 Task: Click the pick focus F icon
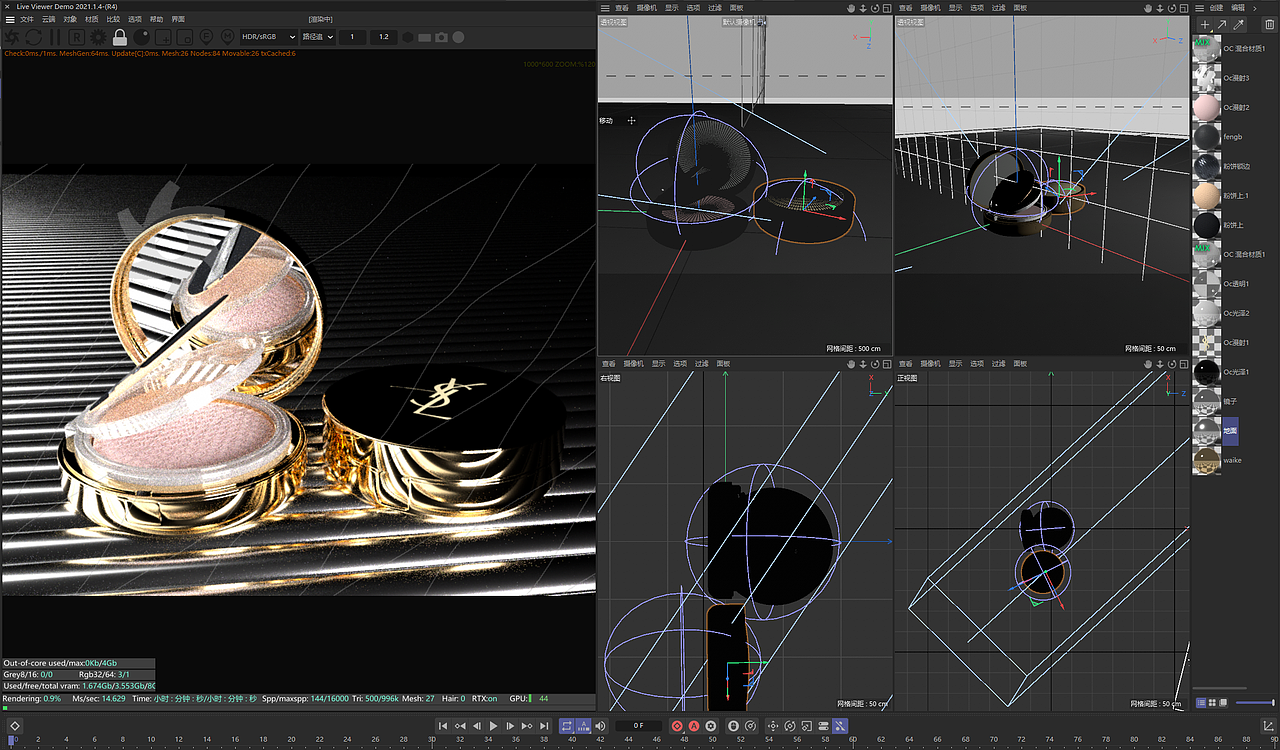205,37
